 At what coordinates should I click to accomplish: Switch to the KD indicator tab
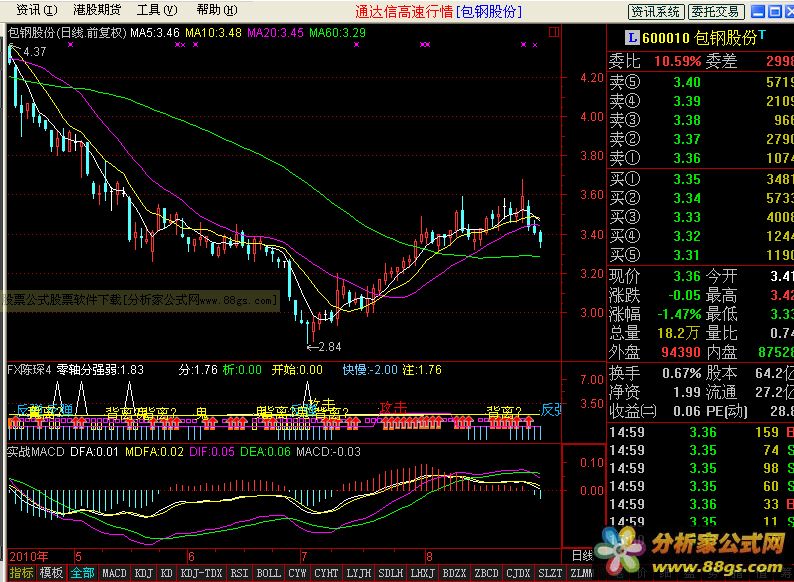(x=167, y=573)
